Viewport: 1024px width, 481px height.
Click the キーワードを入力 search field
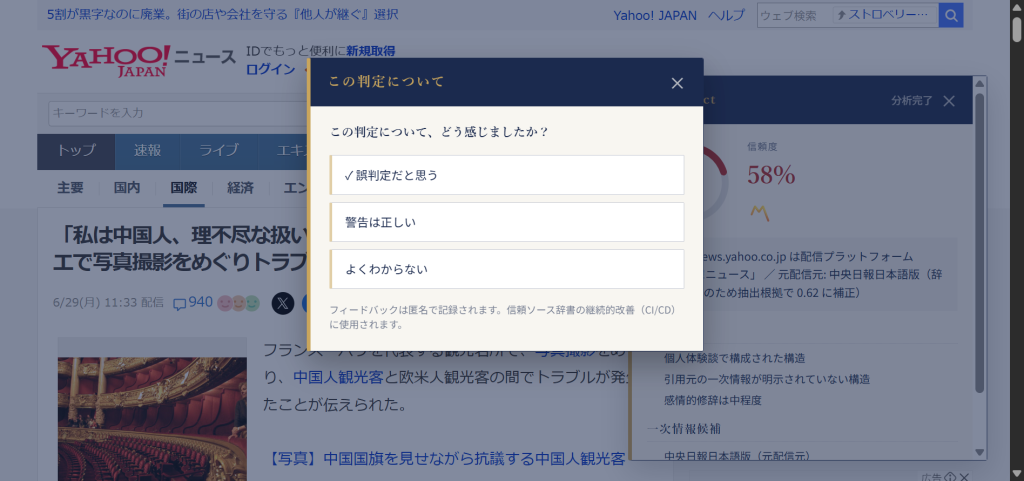[178, 113]
